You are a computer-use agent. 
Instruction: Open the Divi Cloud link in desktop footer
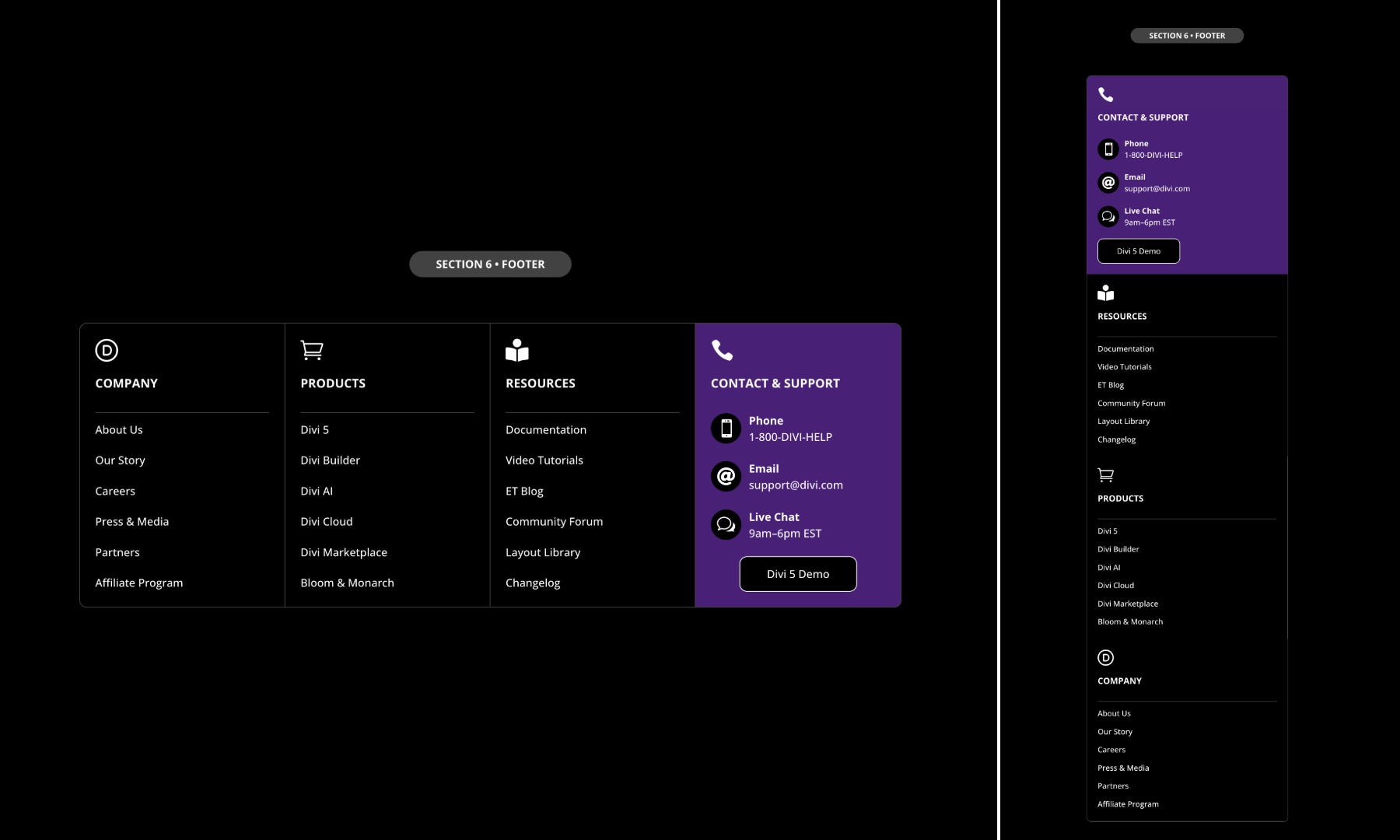click(327, 521)
